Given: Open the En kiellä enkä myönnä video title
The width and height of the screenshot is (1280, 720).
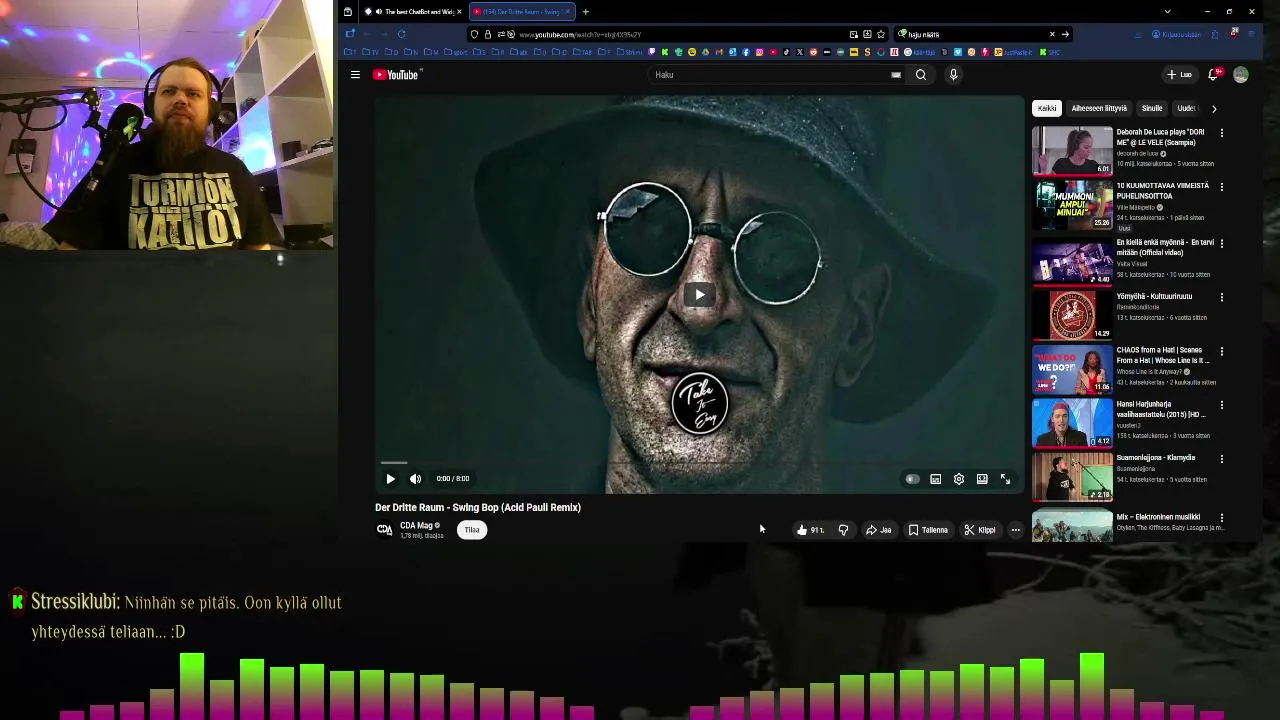Looking at the screenshot, I should click(x=1165, y=247).
